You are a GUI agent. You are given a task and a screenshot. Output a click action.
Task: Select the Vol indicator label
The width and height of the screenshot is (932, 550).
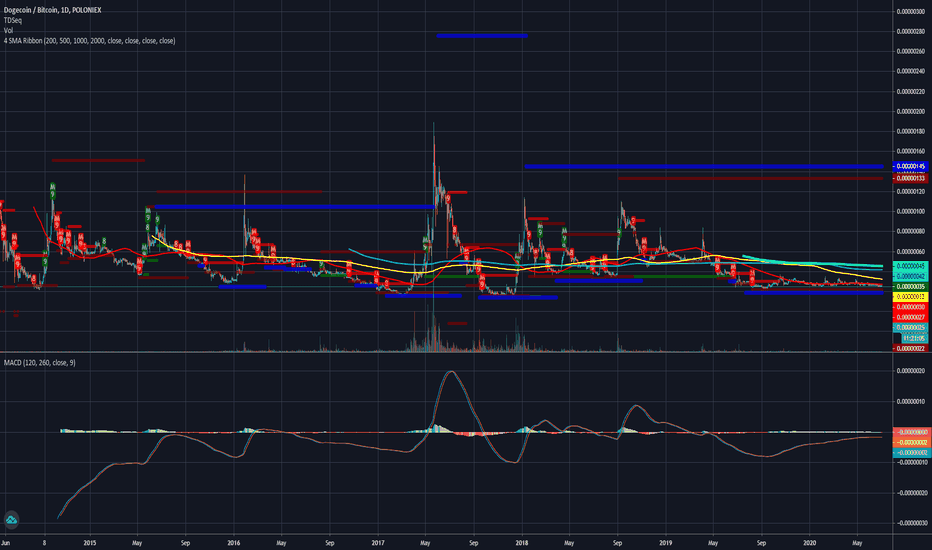tap(8, 30)
